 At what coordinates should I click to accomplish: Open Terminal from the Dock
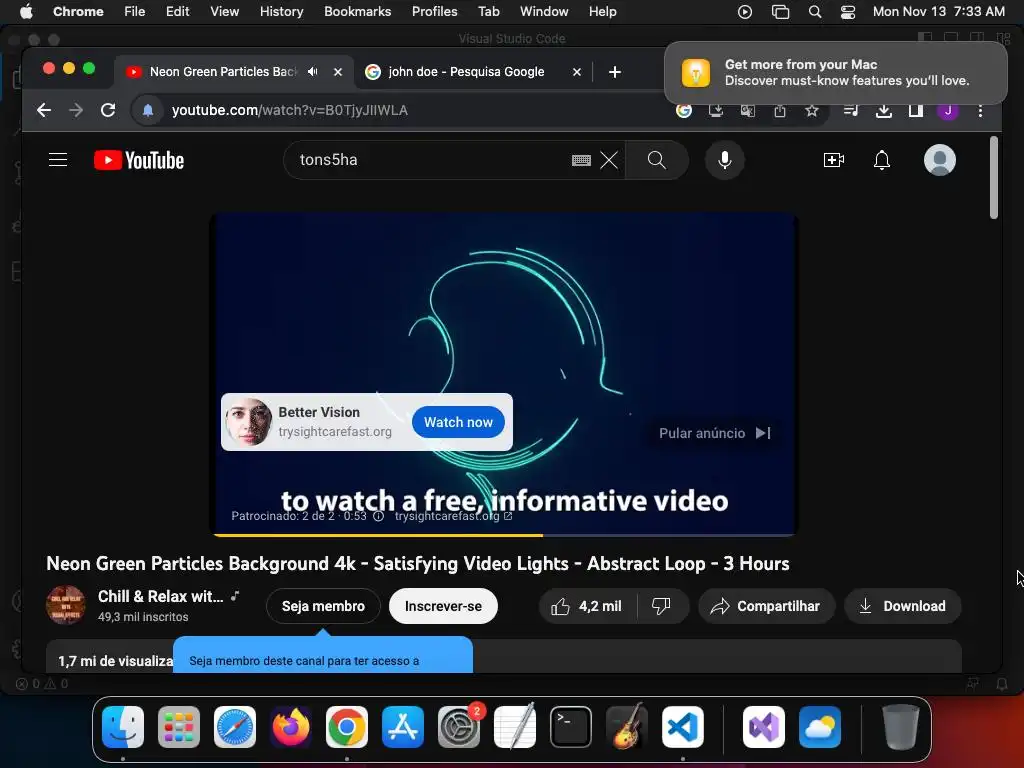[571, 726]
